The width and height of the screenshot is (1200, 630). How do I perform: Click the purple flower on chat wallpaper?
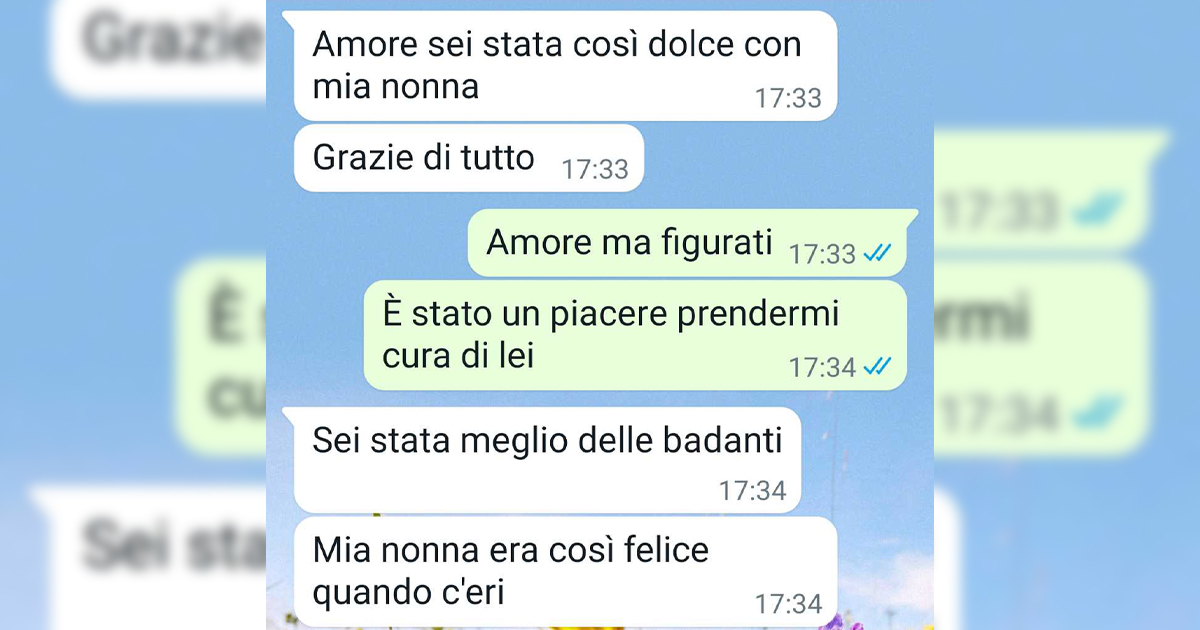833,622
